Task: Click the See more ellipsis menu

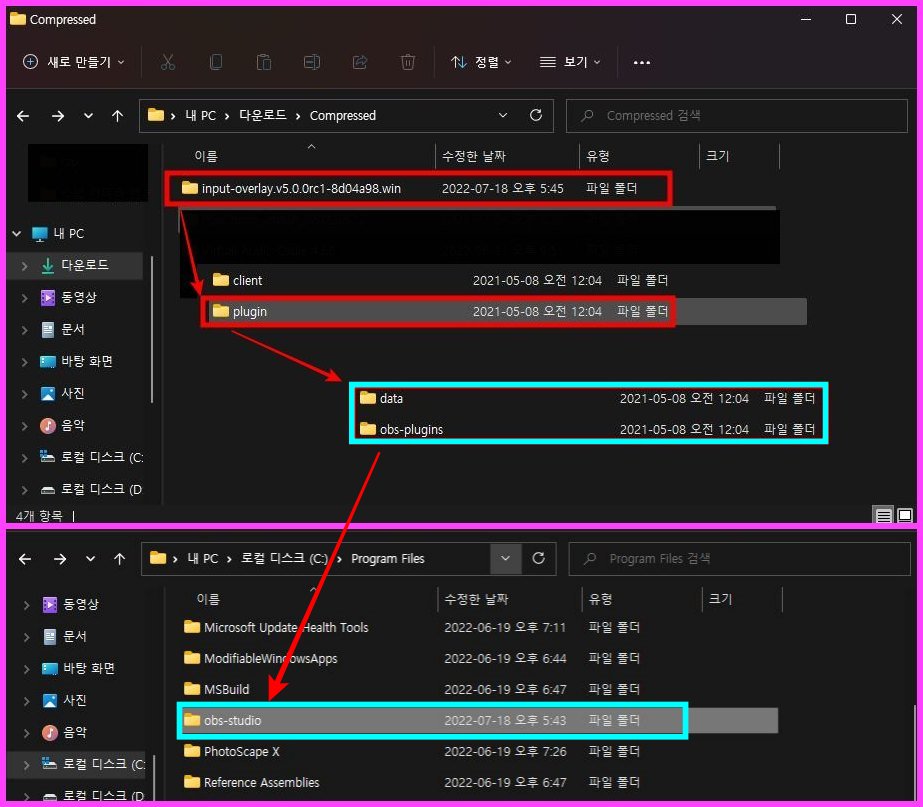Action: tap(641, 62)
